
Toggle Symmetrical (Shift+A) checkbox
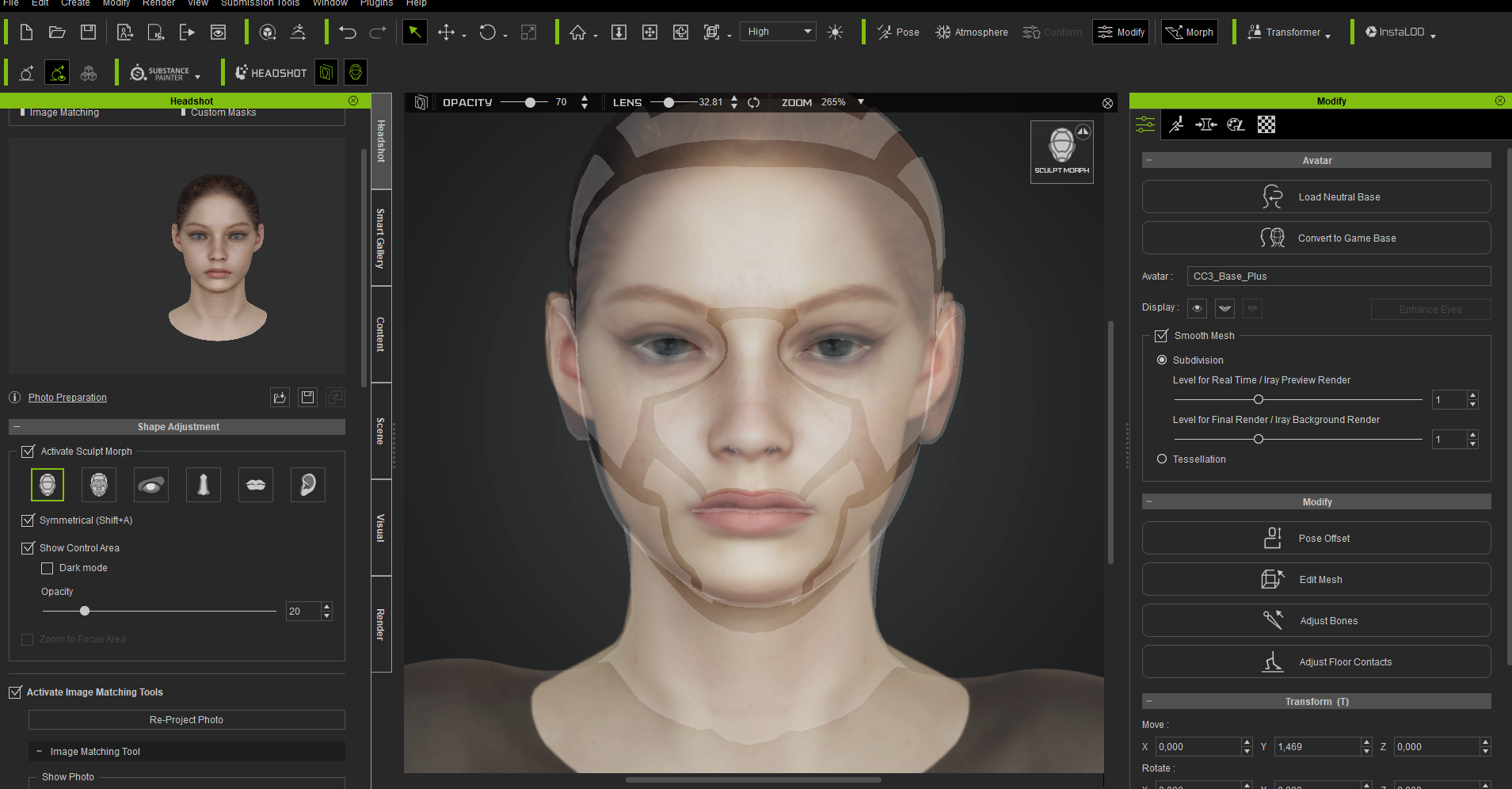click(29, 520)
